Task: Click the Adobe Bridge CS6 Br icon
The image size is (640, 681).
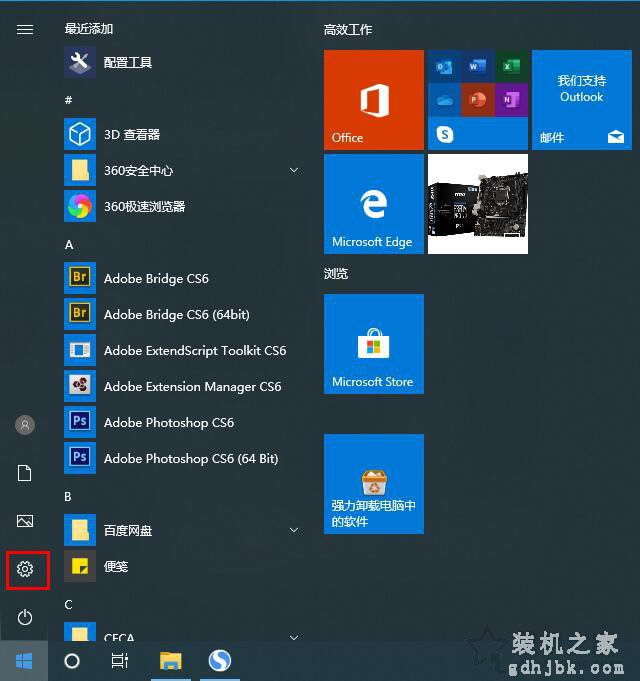Action: [80, 278]
